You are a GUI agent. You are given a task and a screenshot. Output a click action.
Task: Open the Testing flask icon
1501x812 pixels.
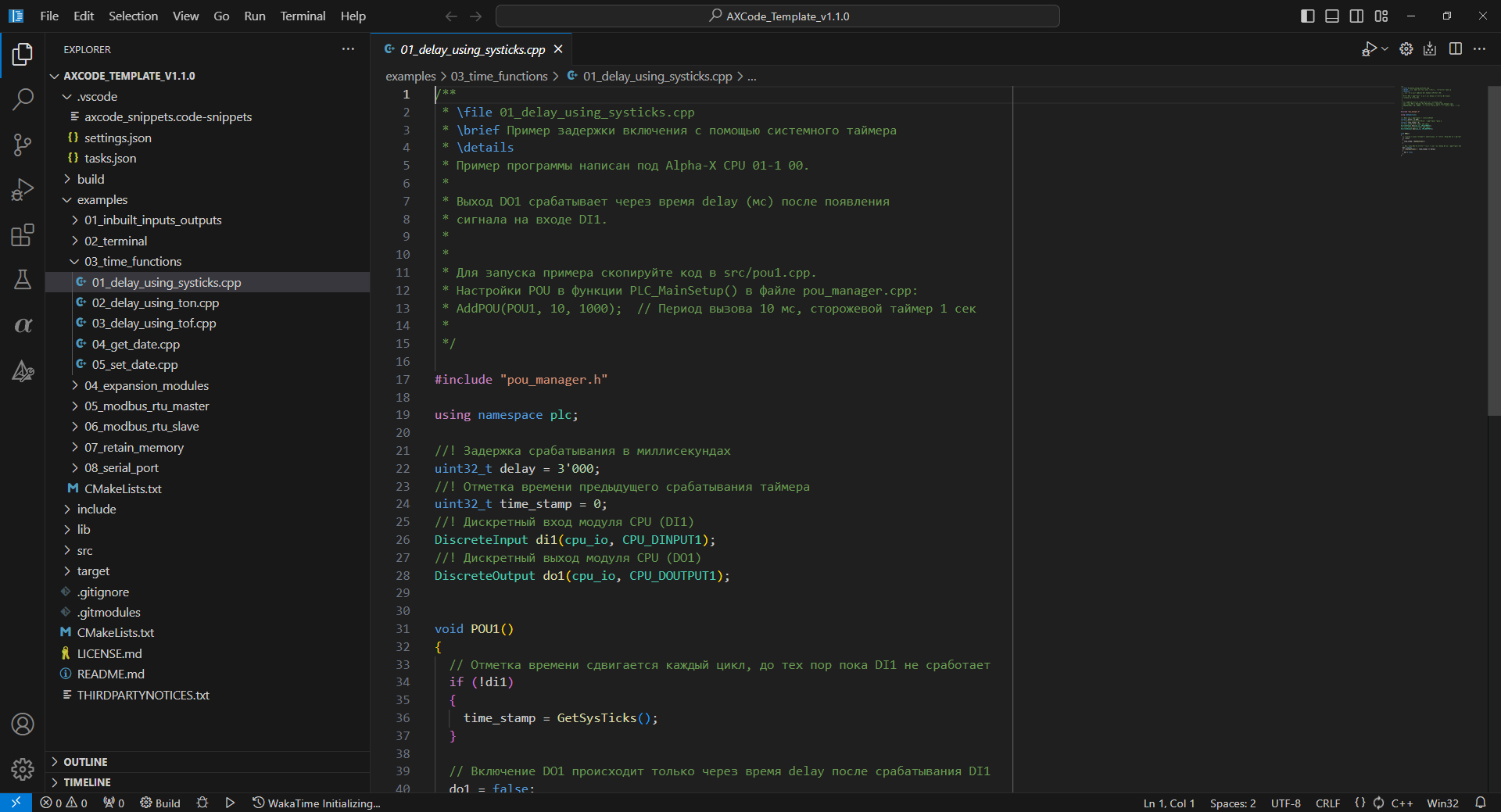(x=23, y=280)
